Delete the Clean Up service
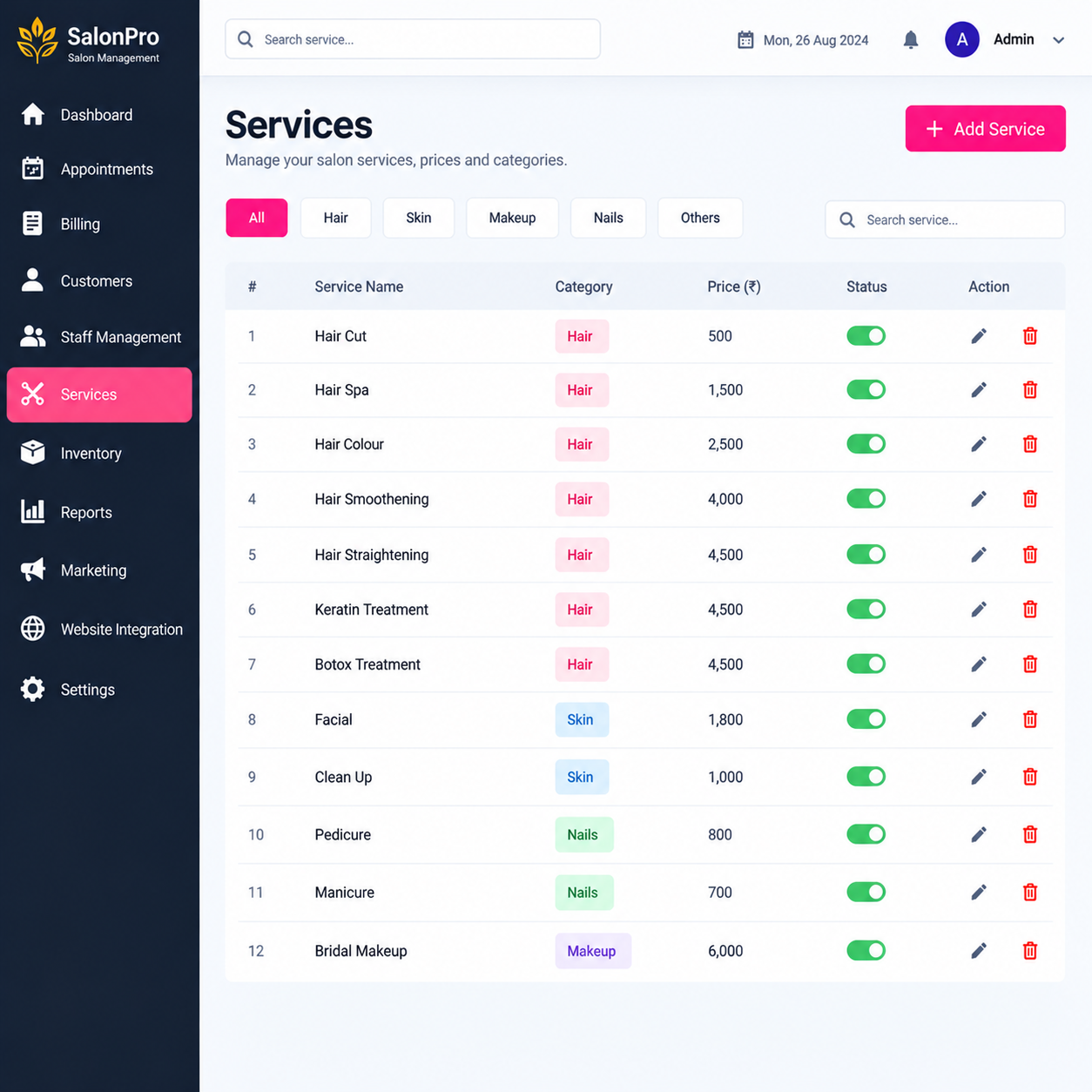The height and width of the screenshot is (1092, 1092). coord(1030,777)
